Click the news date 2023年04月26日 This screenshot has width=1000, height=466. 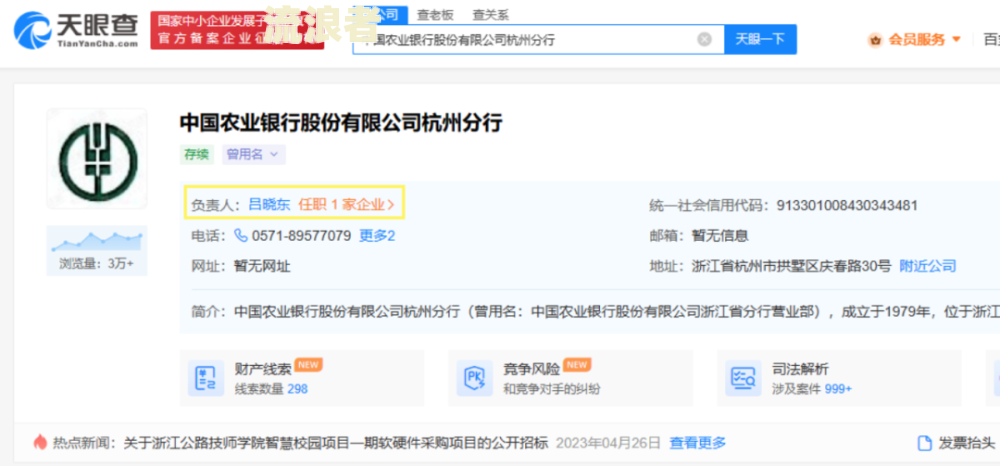[608, 442]
